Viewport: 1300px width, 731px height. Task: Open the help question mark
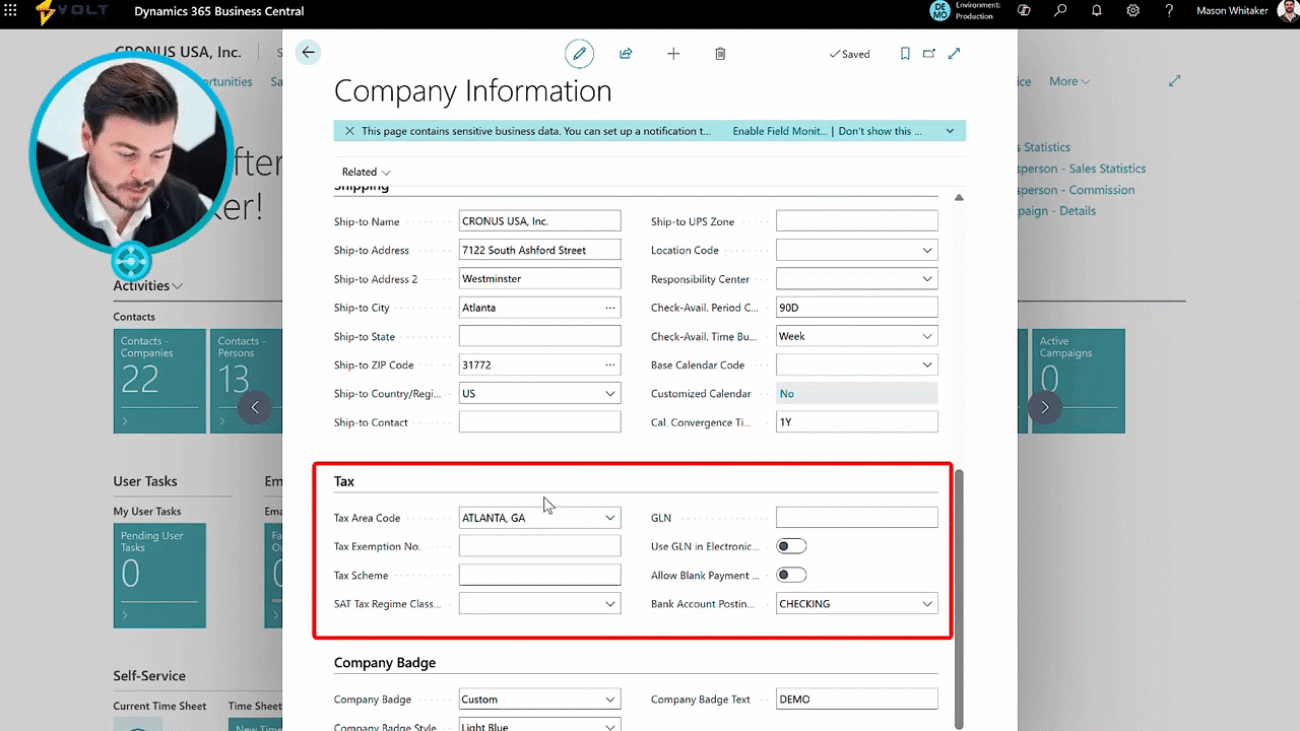(x=1169, y=11)
